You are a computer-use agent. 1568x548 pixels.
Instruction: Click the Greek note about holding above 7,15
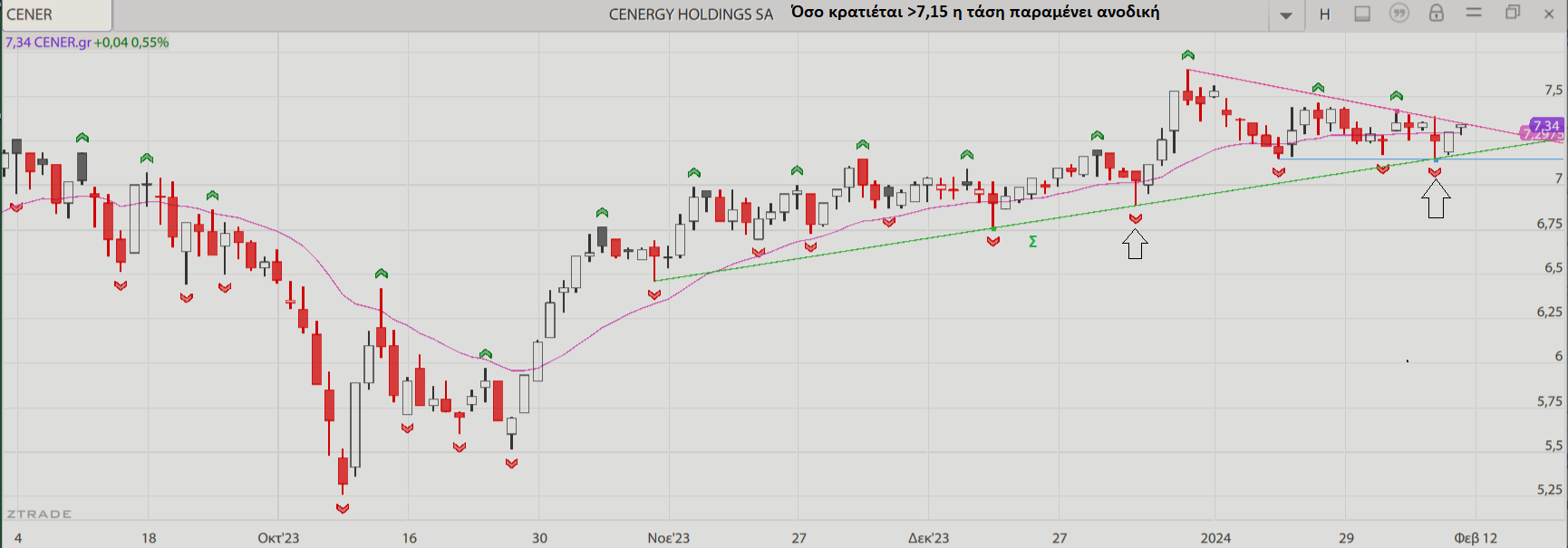click(975, 12)
